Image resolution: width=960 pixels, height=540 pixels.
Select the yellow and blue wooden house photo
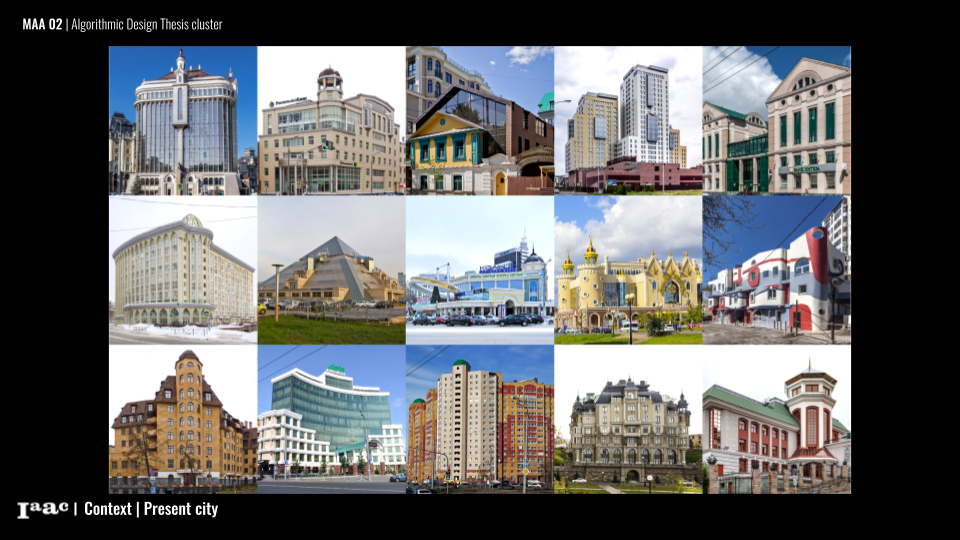coord(480,121)
